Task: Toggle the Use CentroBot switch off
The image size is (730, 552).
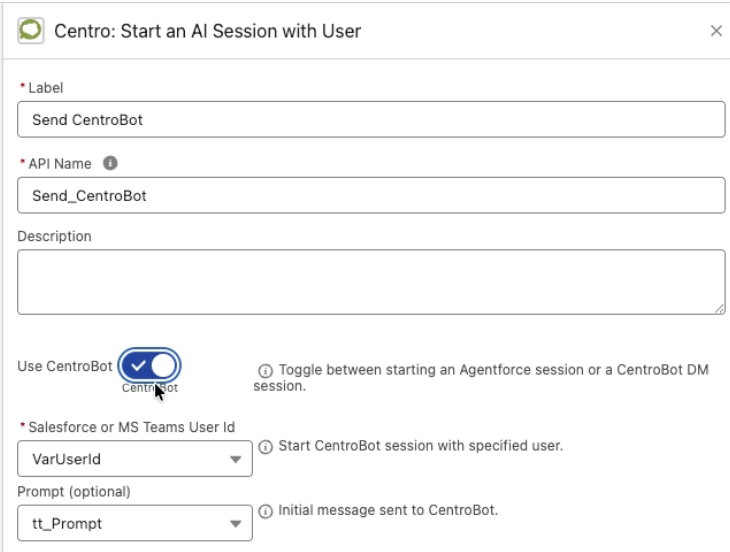Action: click(149, 365)
